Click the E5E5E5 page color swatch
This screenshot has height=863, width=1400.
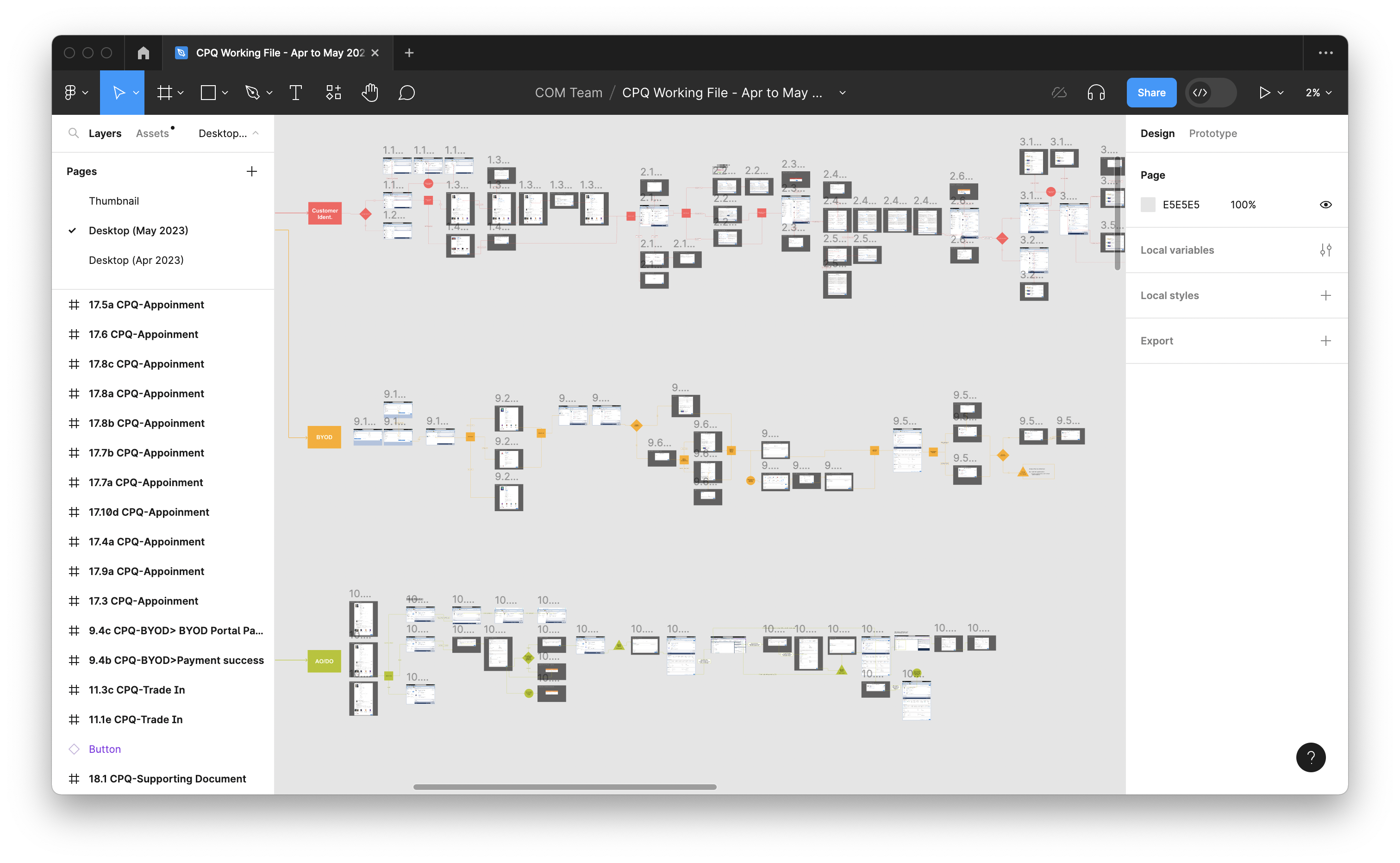(x=1147, y=204)
